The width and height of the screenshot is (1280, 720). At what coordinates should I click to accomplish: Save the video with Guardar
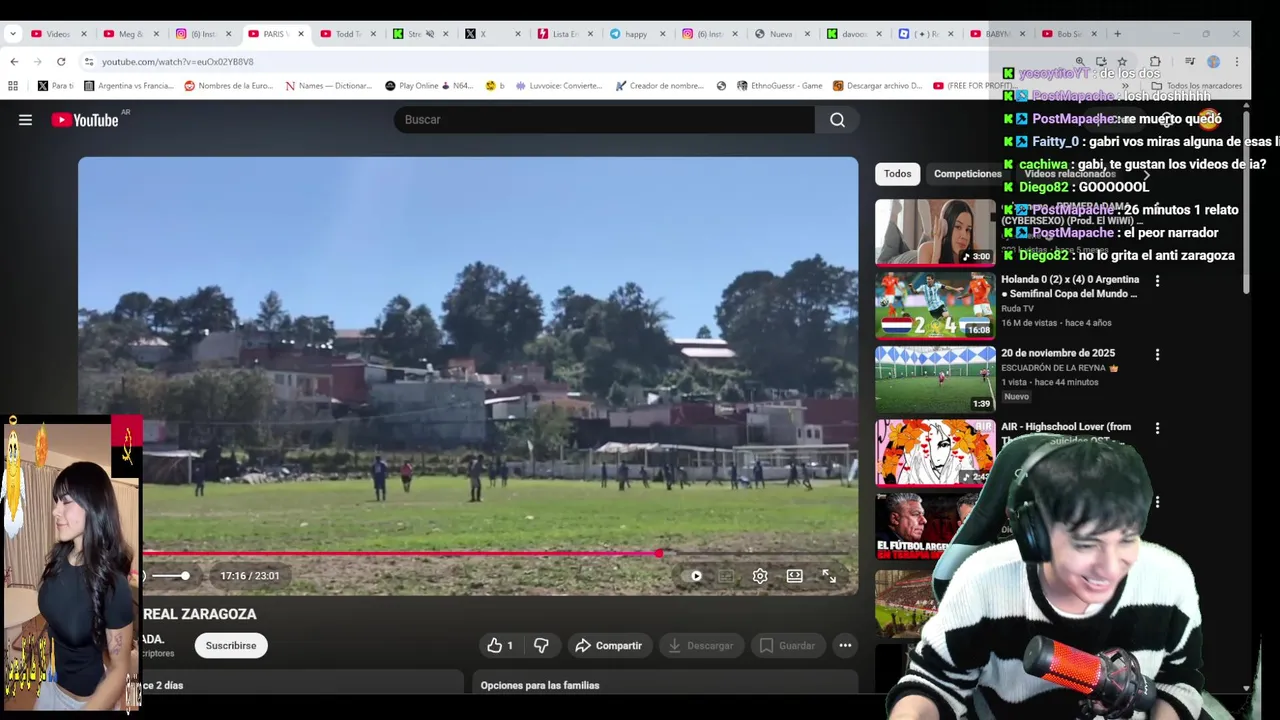pos(787,646)
